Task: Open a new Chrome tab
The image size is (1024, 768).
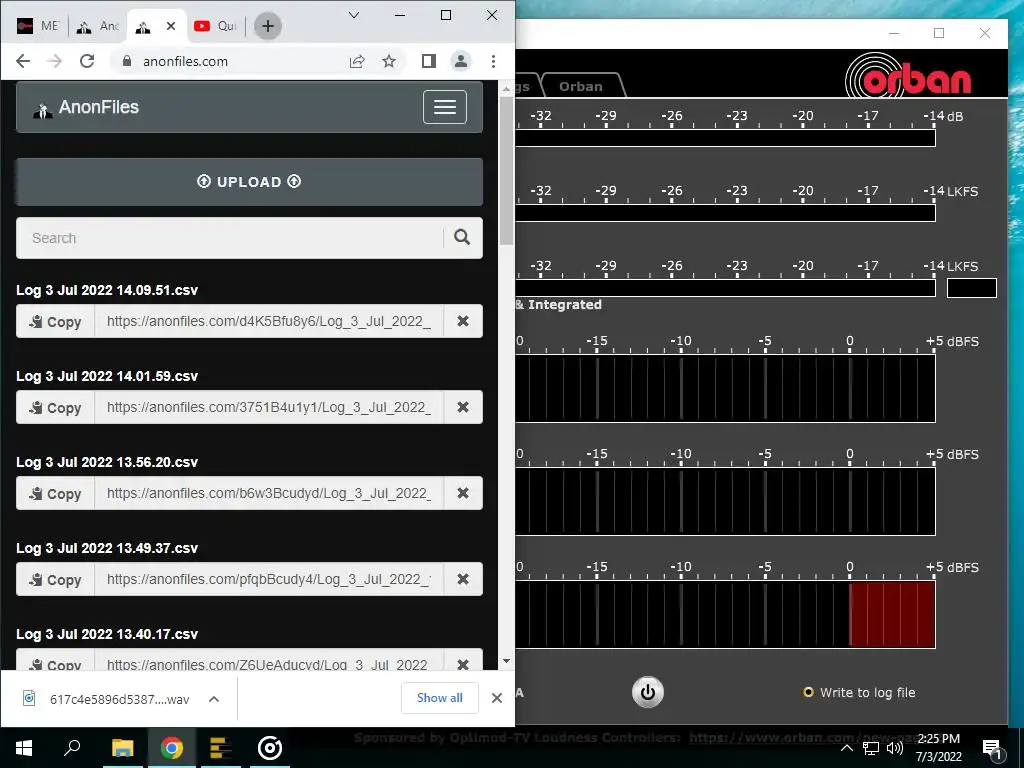Action: point(268,26)
